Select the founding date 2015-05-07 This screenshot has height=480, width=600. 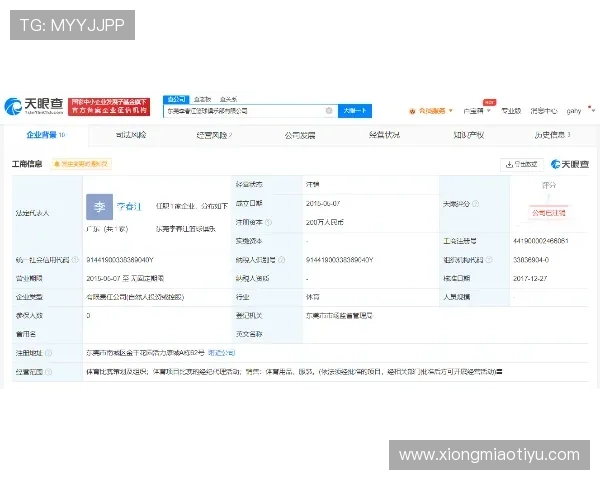tap(323, 204)
